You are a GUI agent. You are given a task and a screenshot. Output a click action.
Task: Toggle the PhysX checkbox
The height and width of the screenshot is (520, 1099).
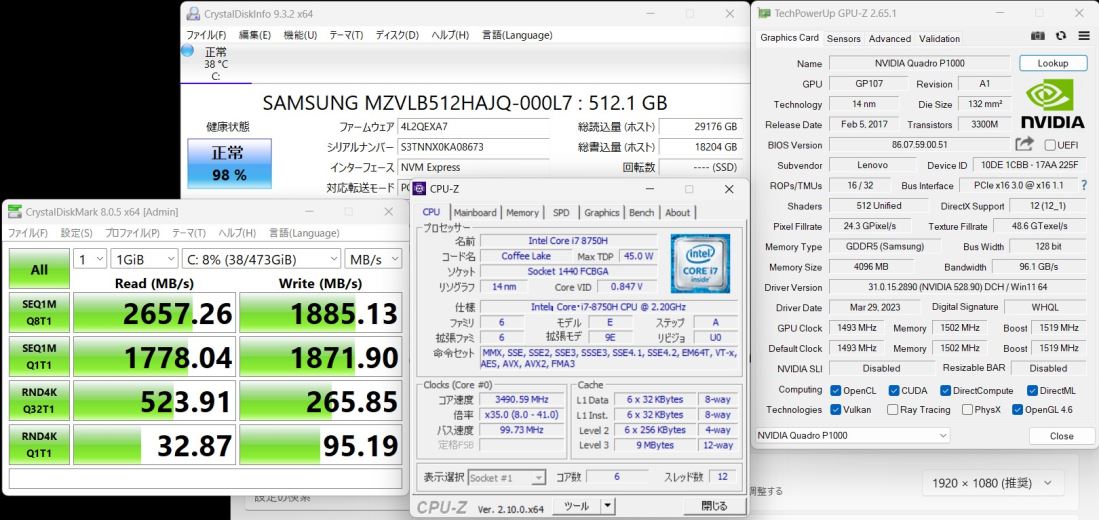tap(967, 409)
